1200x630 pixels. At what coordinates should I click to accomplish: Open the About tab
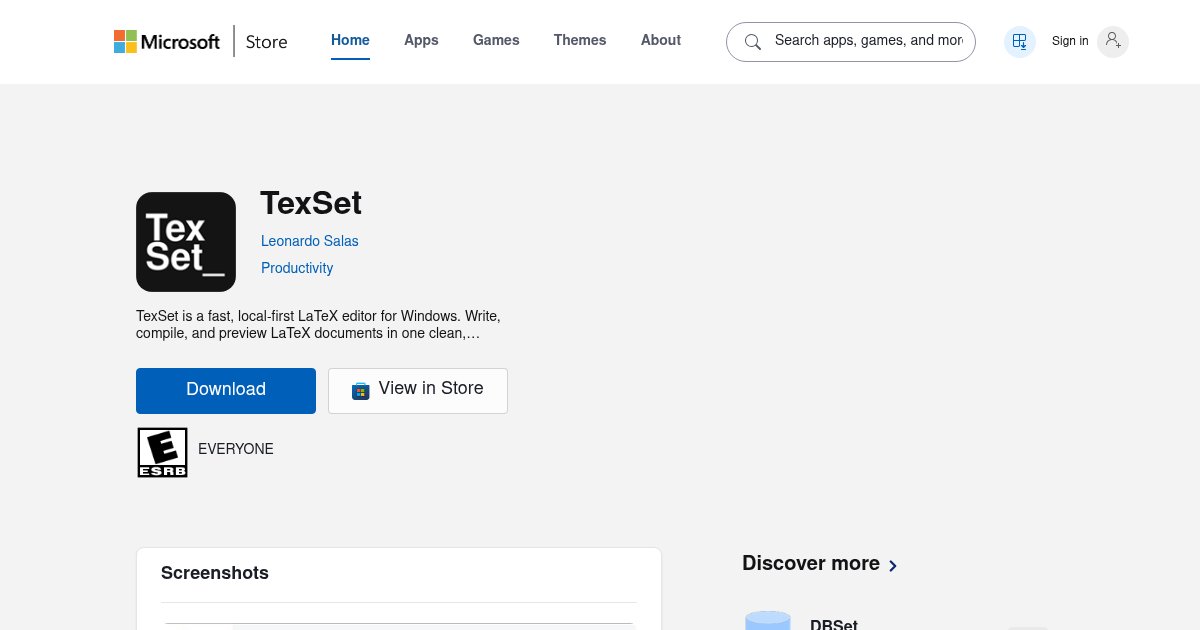[661, 40]
